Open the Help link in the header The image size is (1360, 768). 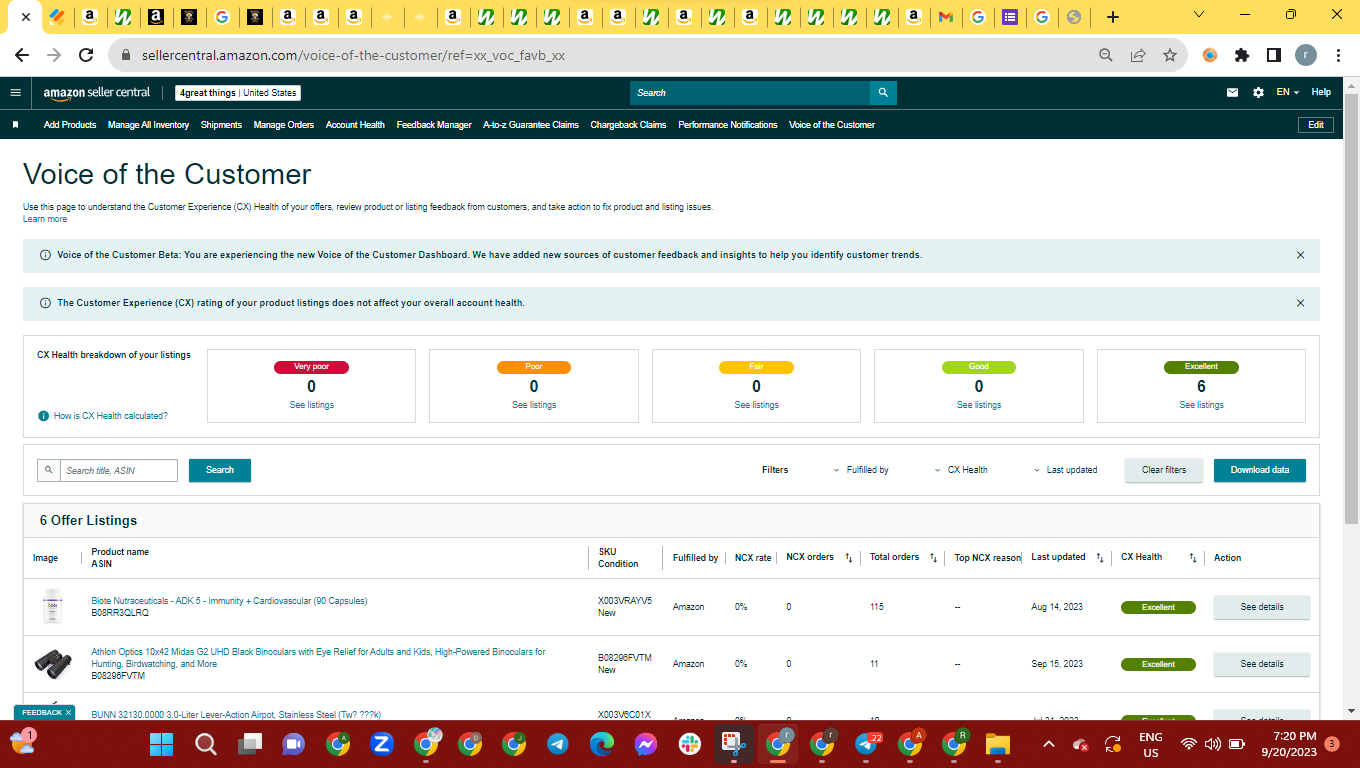click(x=1321, y=93)
